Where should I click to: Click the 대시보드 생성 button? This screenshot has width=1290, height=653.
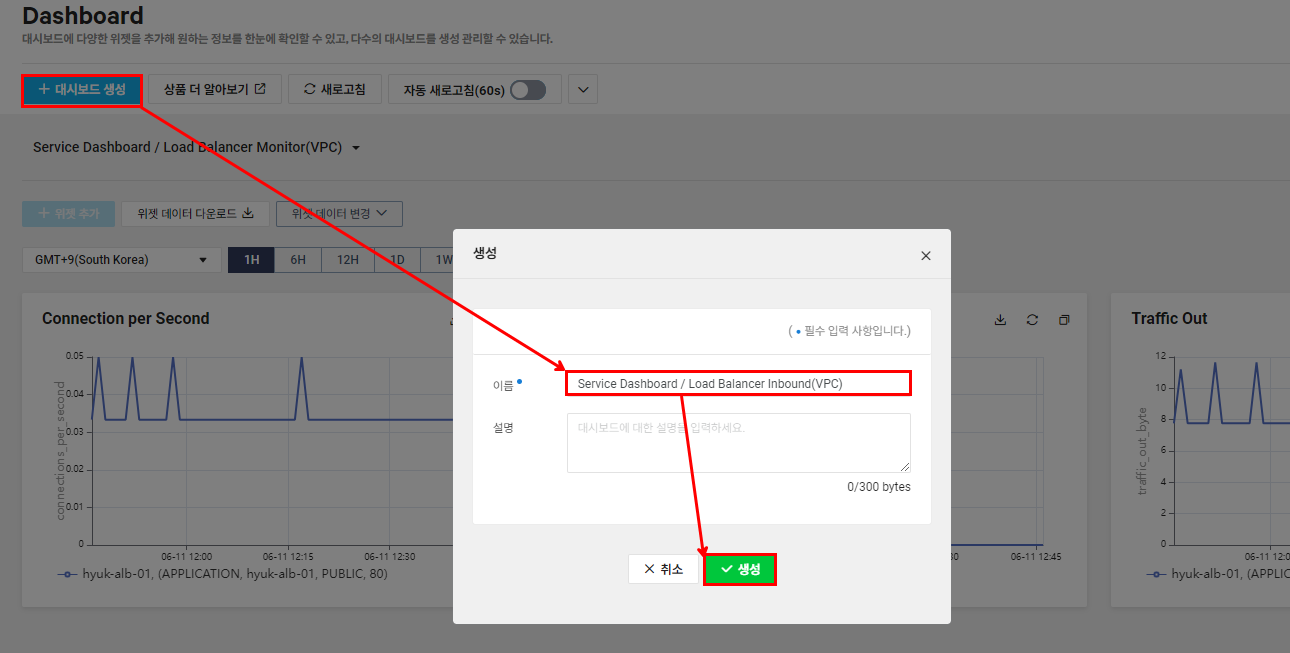82,90
